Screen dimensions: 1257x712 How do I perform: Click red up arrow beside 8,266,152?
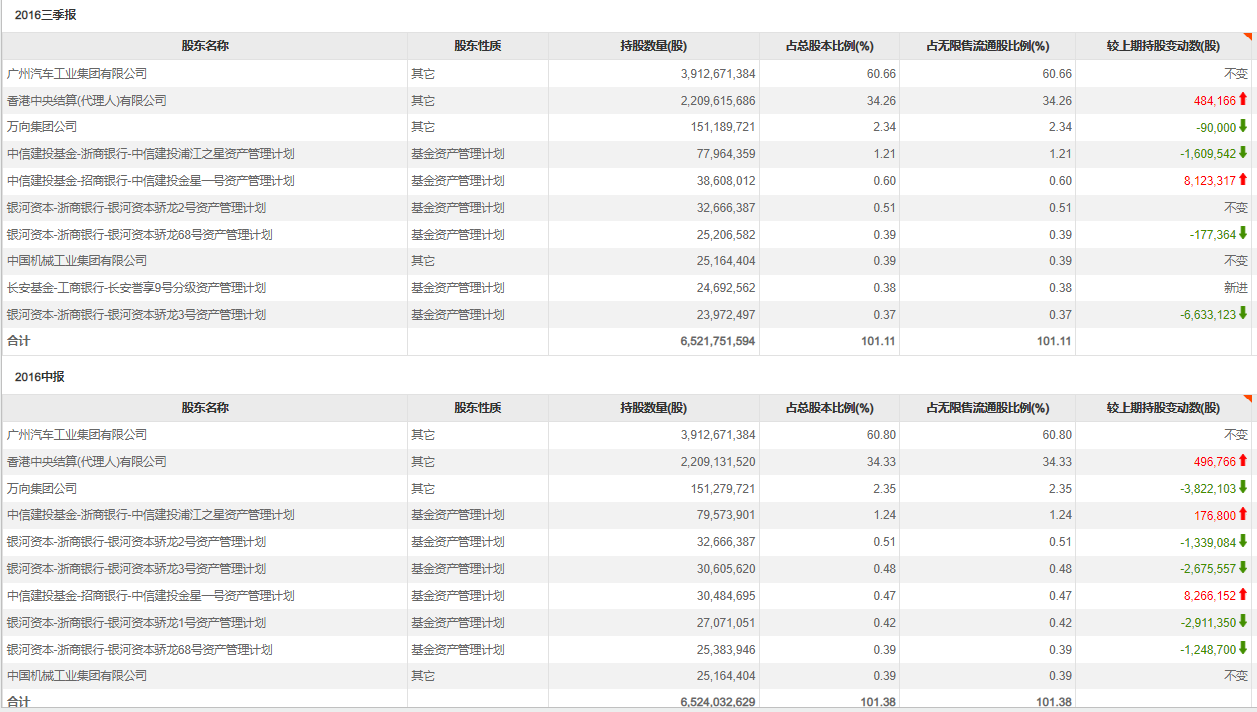click(x=1243, y=595)
